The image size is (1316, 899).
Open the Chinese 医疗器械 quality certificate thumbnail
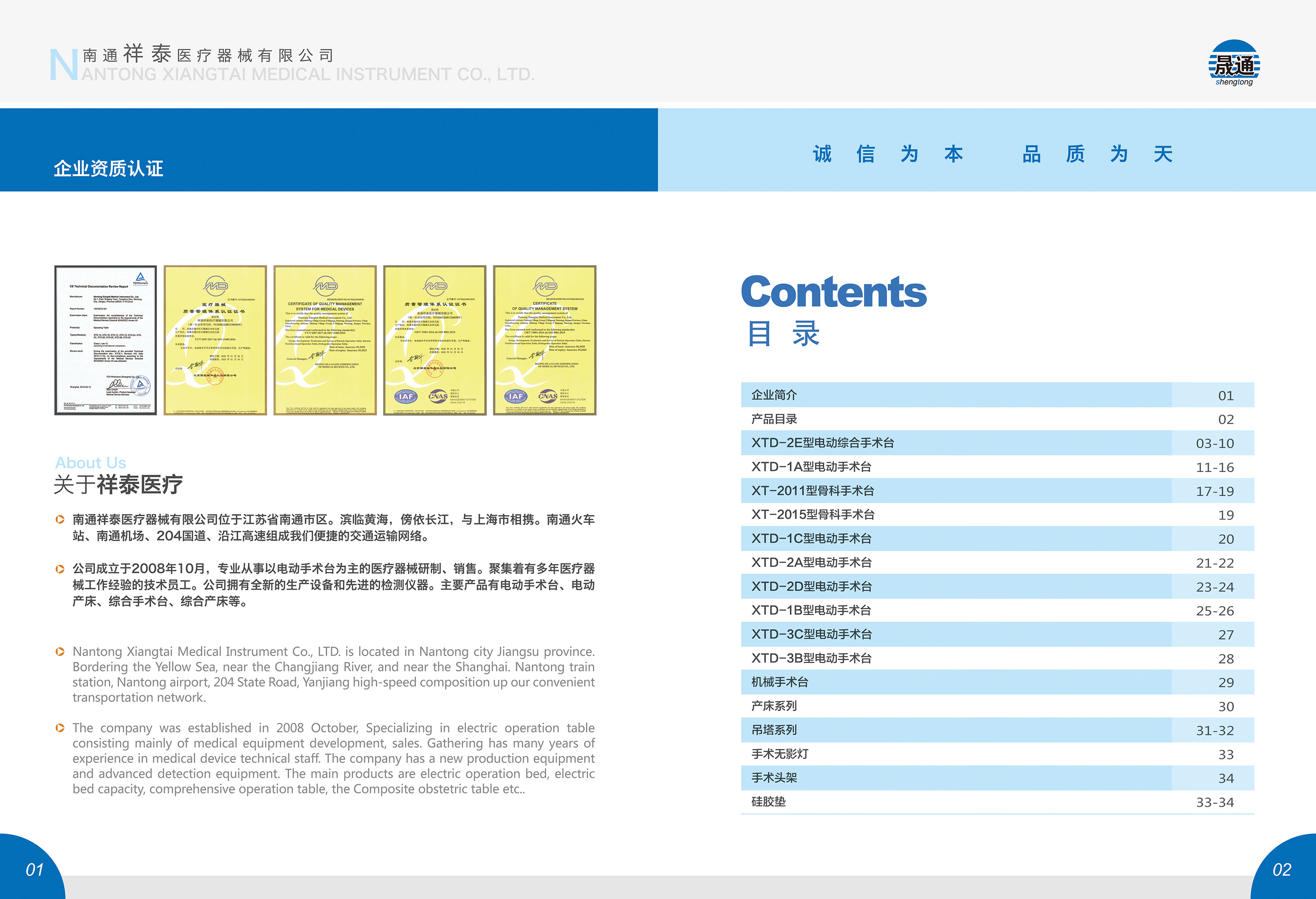pyautogui.click(x=215, y=340)
